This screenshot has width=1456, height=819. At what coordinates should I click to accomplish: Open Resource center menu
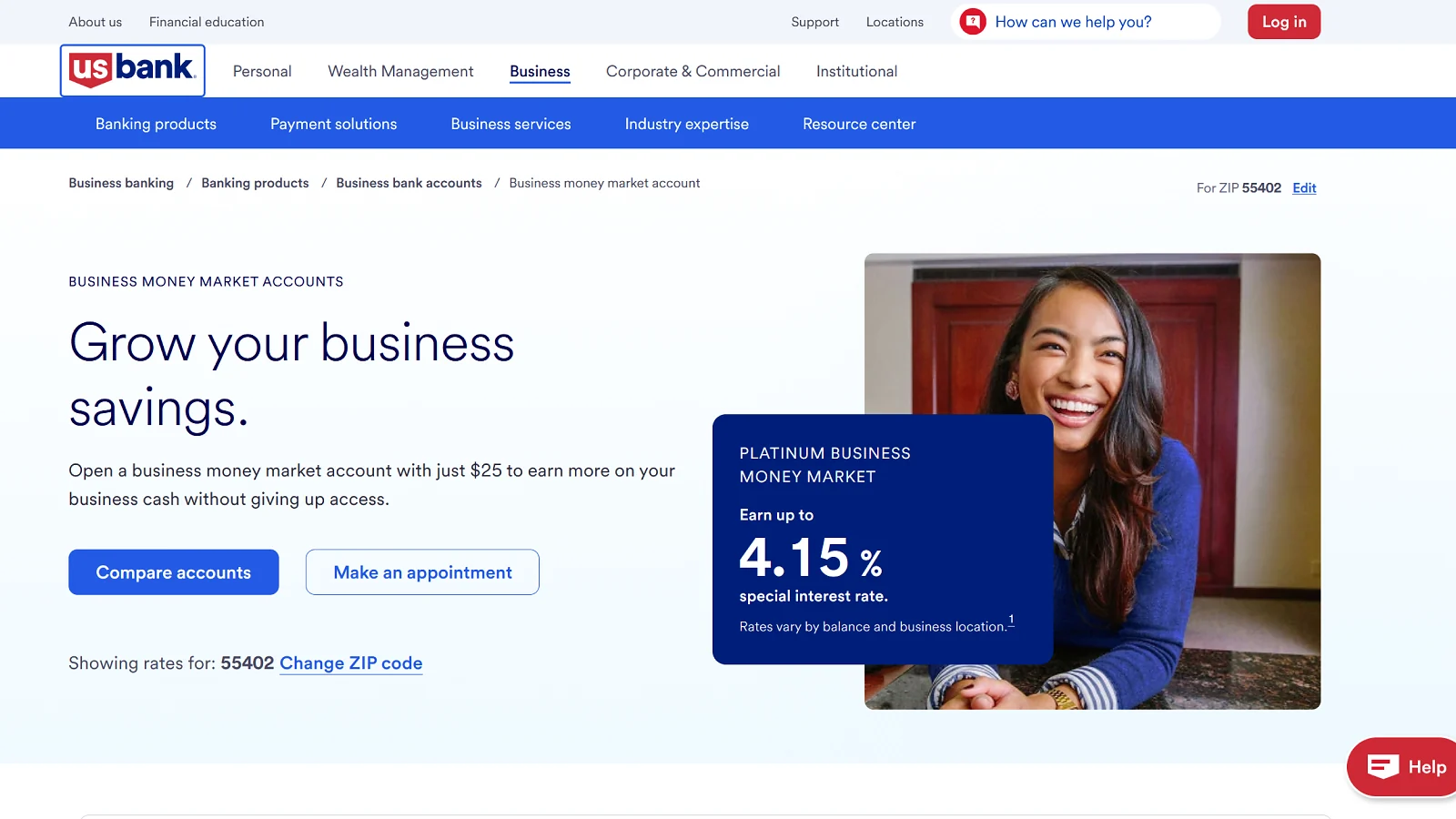pyautogui.click(x=859, y=124)
